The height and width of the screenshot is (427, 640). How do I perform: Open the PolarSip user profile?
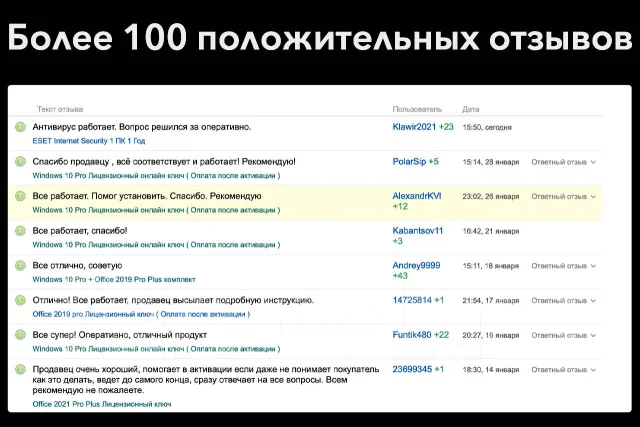pos(409,162)
